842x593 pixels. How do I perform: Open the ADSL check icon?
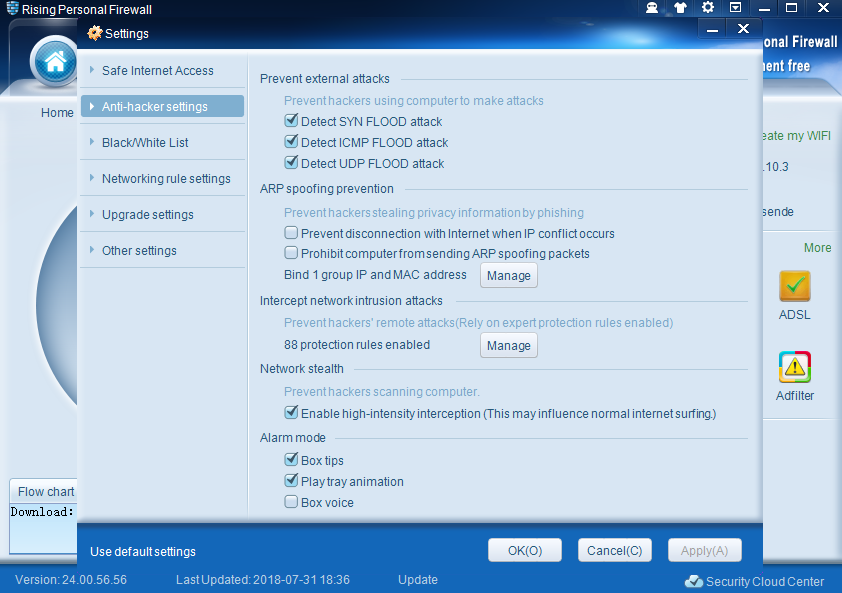[x=794, y=286]
